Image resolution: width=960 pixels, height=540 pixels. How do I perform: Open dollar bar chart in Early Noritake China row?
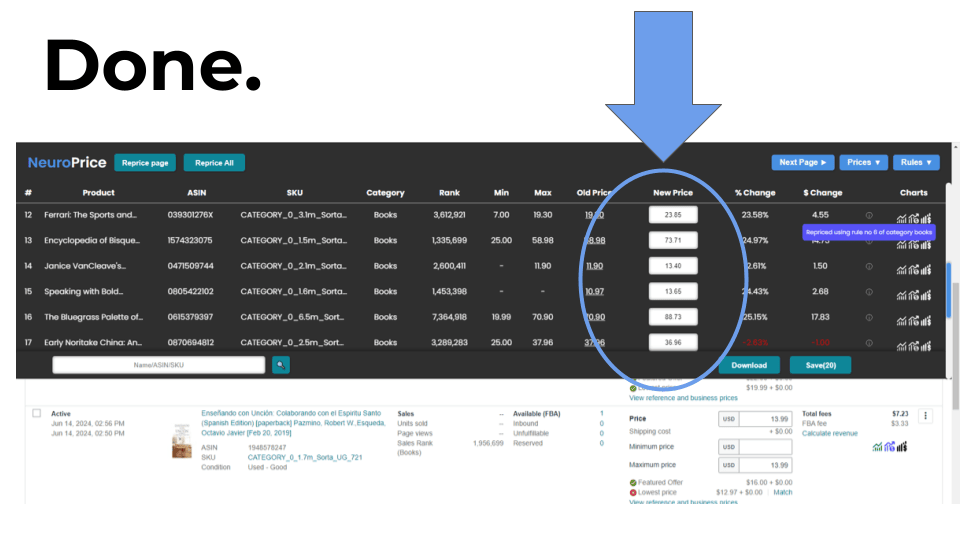pyautogui.click(x=926, y=347)
